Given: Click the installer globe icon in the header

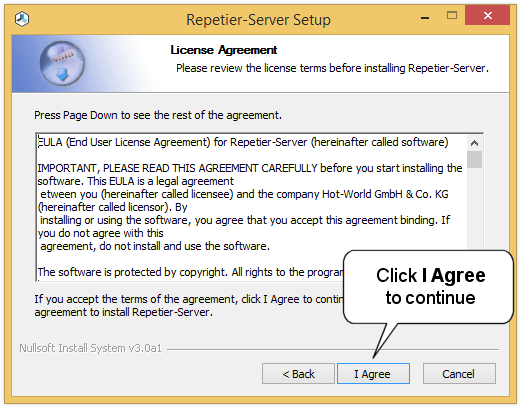Looking at the screenshot, I should (x=62, y=63).
